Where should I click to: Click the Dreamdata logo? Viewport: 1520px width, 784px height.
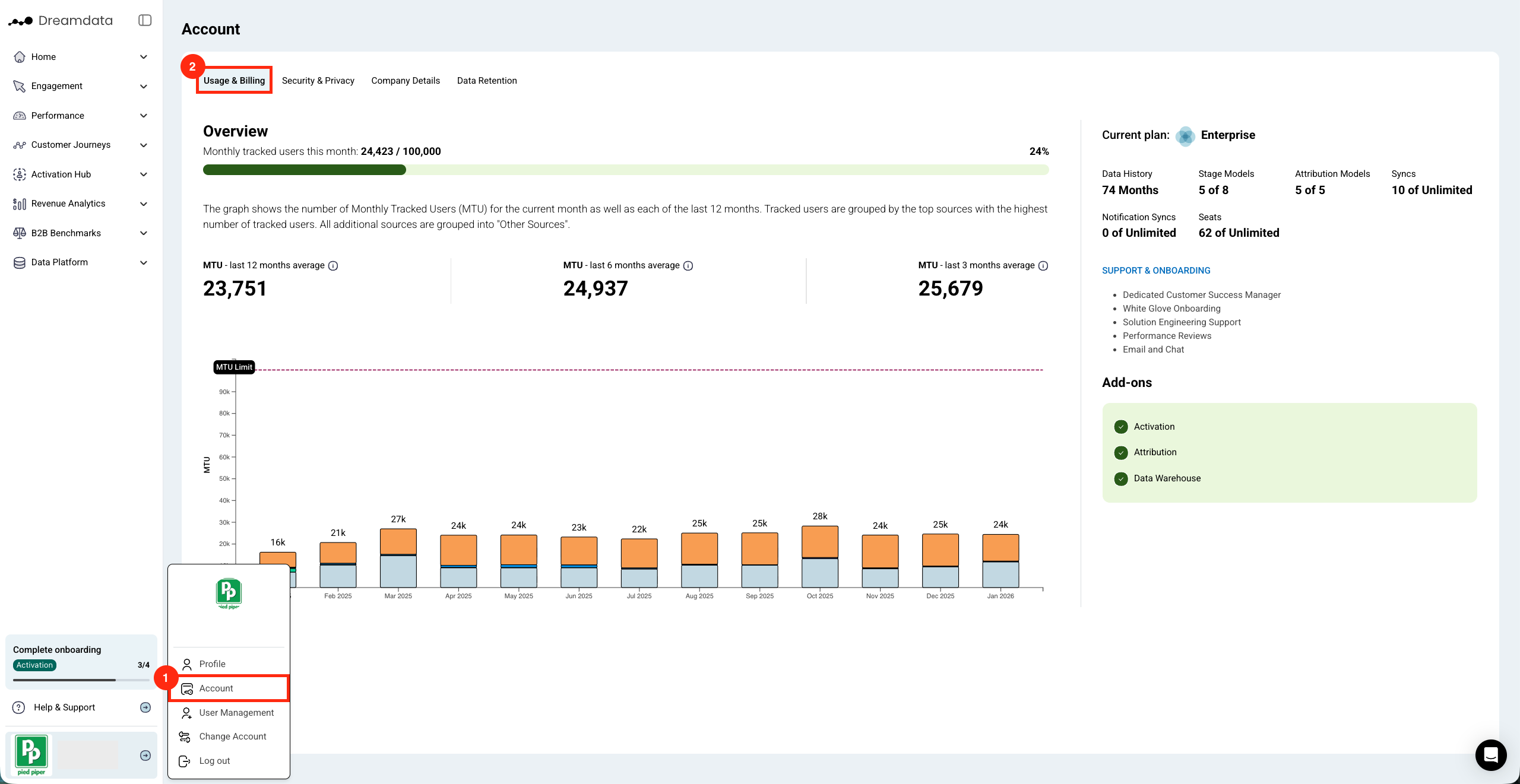click(x=61, y=21)
